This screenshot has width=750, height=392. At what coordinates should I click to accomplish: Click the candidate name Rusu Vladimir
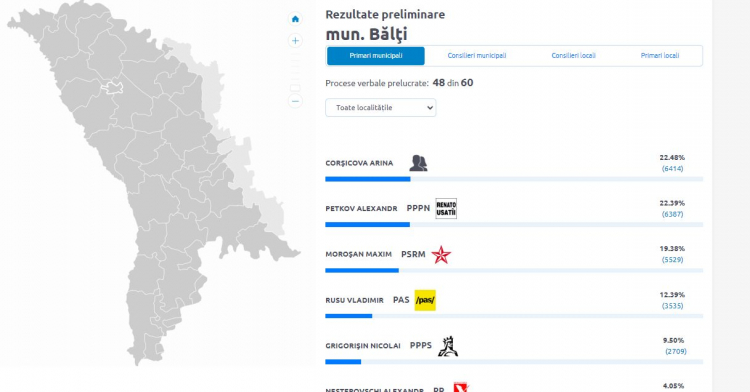[354, 300]
